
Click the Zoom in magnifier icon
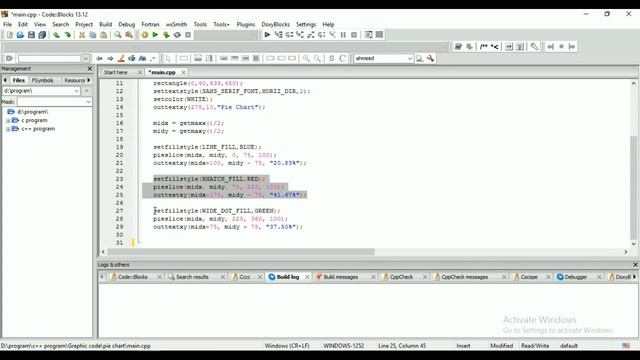(306, 58)
